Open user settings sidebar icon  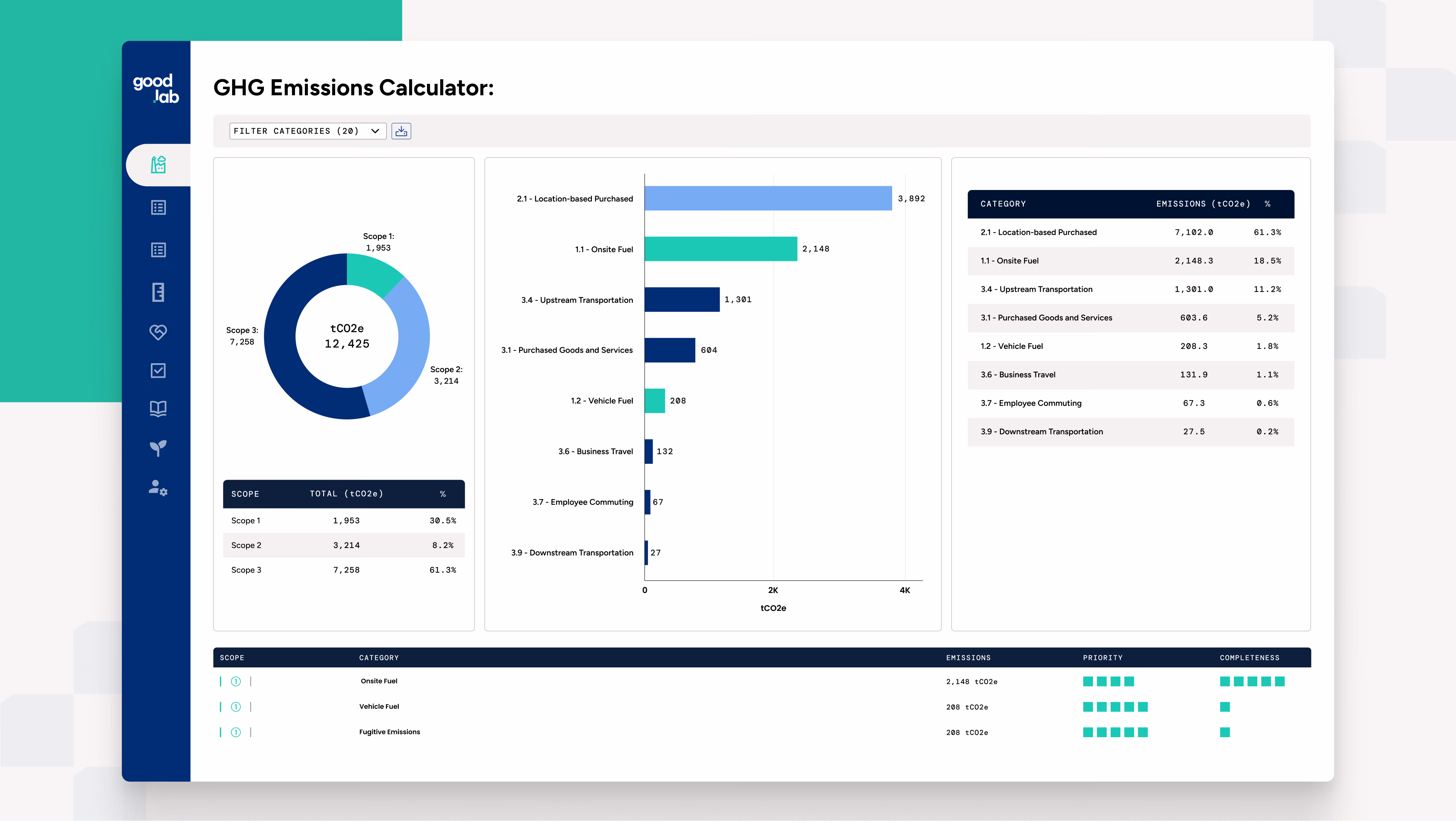pyautogui.click(x=158, y=488)
